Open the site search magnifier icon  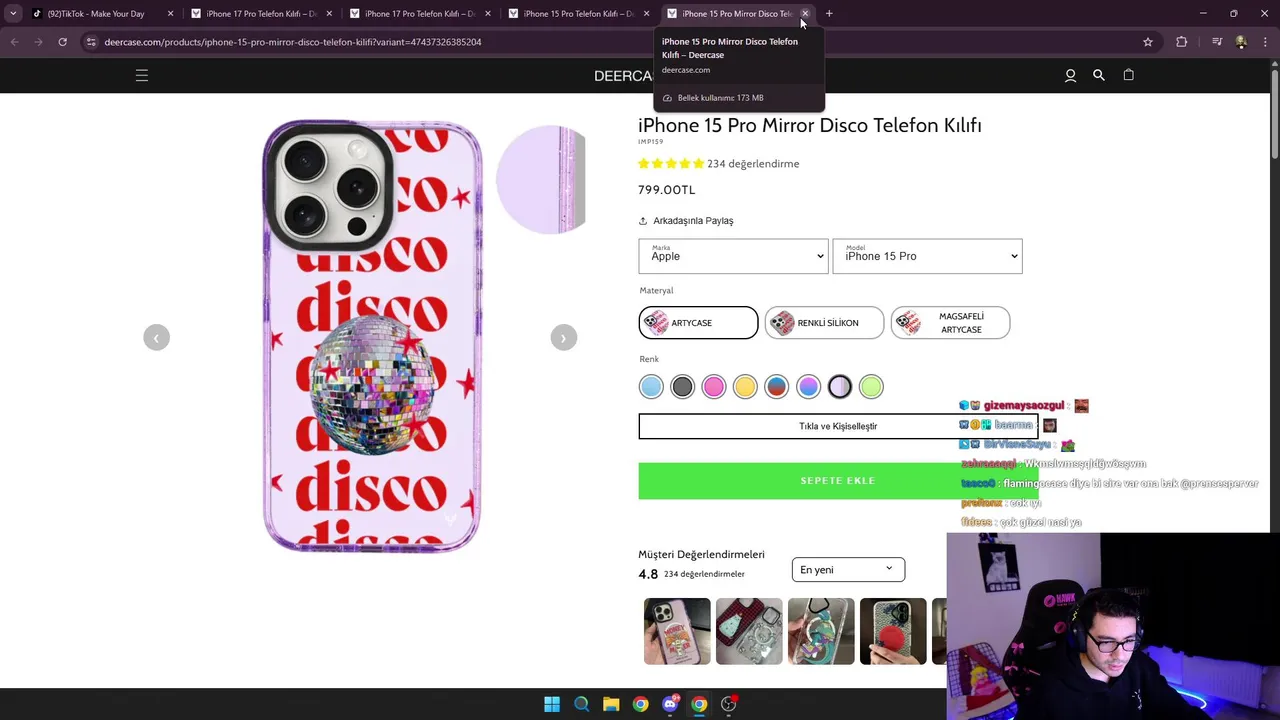pyautogui.click(x=1099, y=75)
